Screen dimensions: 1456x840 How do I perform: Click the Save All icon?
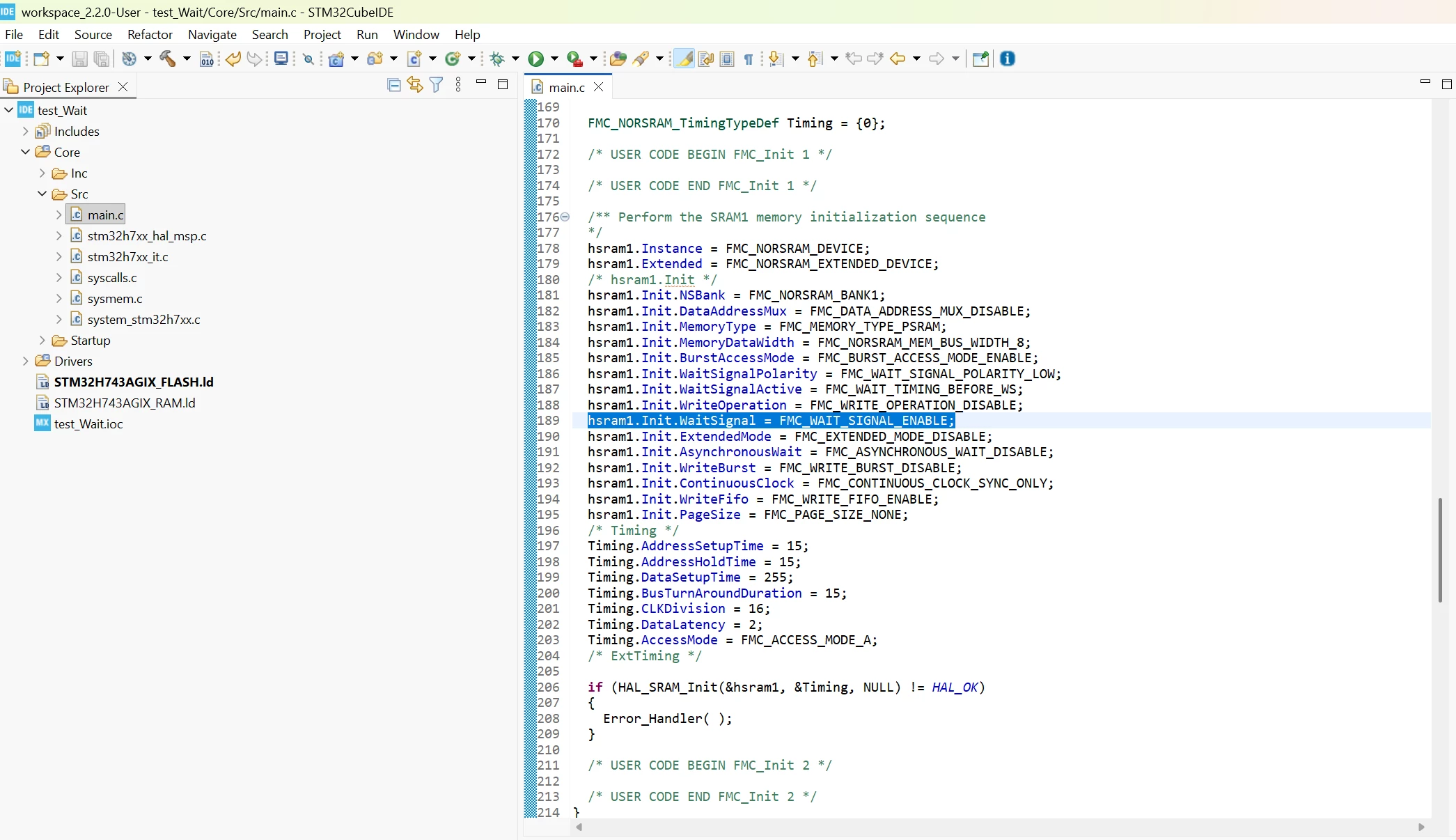coord(102,59)
